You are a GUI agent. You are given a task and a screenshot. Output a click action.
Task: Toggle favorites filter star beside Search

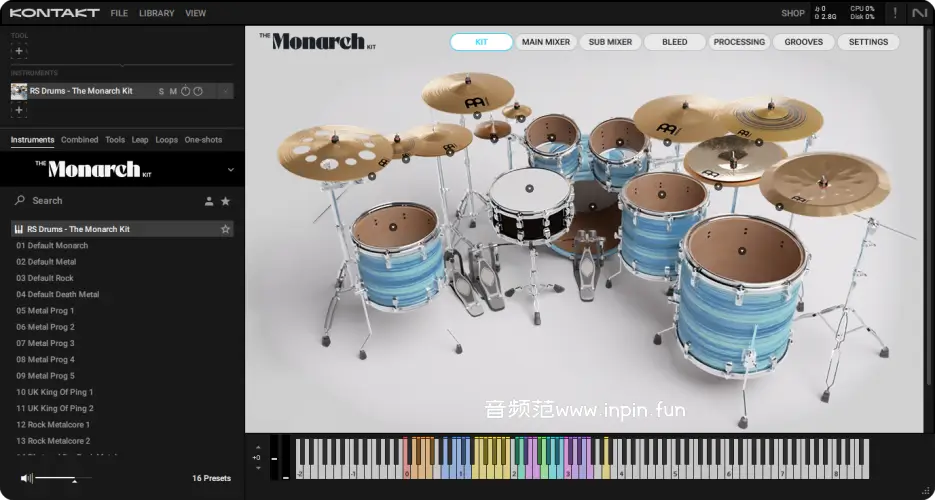click(x=225, y=201)
